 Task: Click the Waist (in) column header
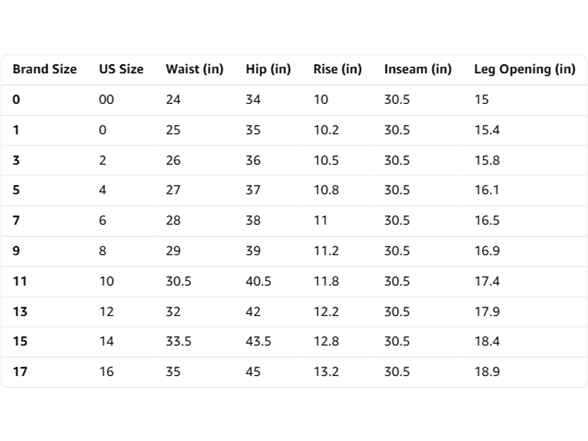195,69
